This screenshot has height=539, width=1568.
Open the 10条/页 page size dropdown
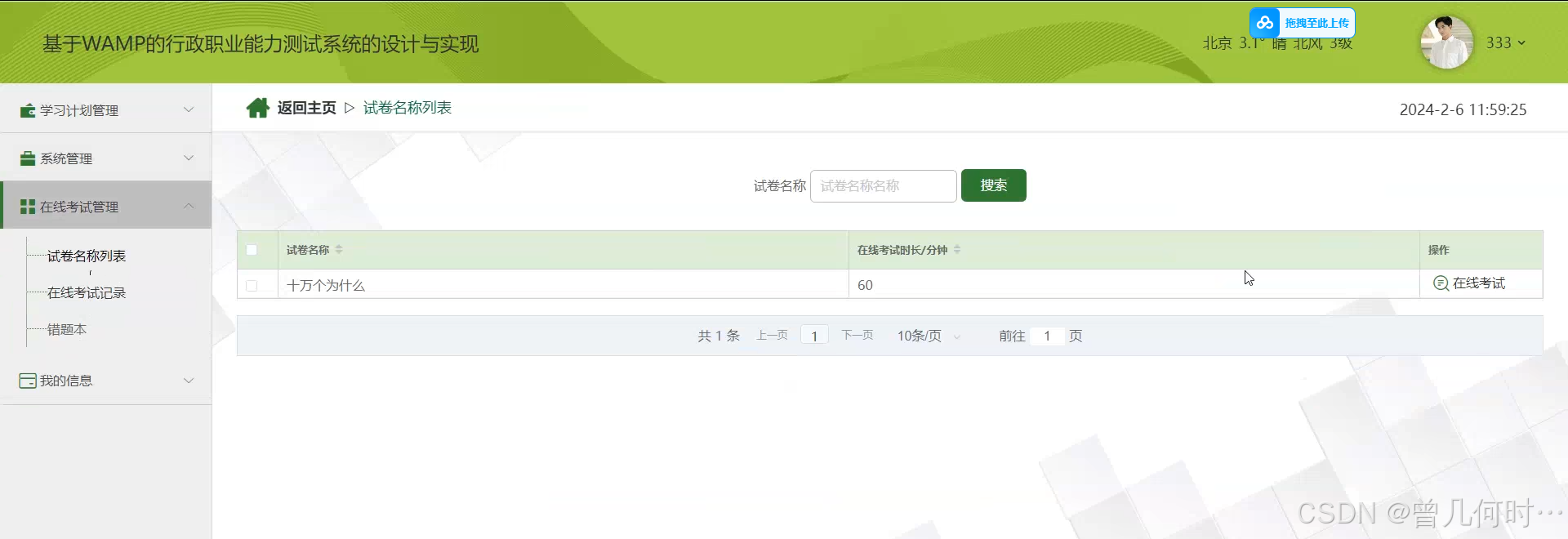[x=929, y=336]
